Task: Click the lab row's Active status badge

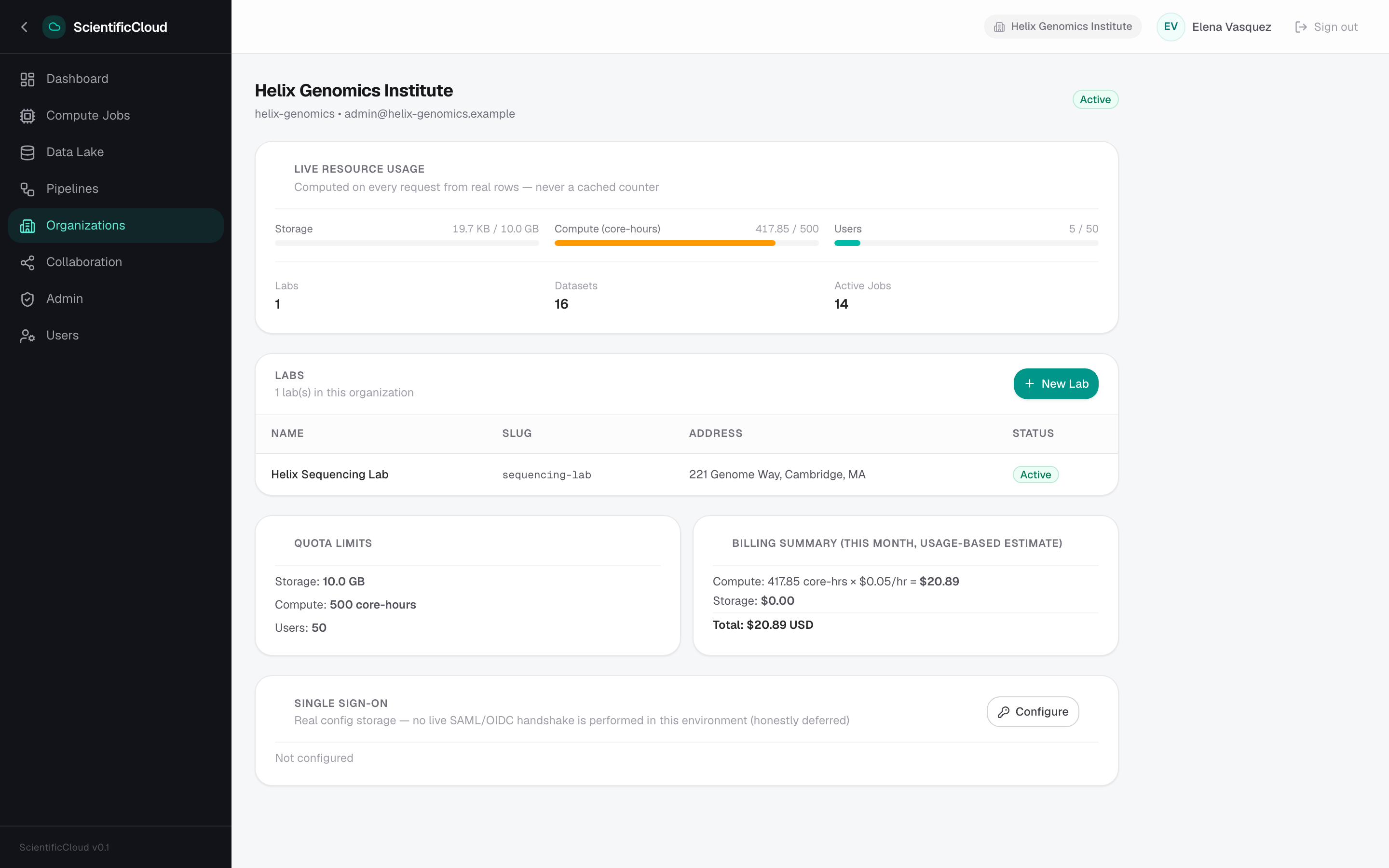Action: pyautogui.click(x=1035, y=475)
